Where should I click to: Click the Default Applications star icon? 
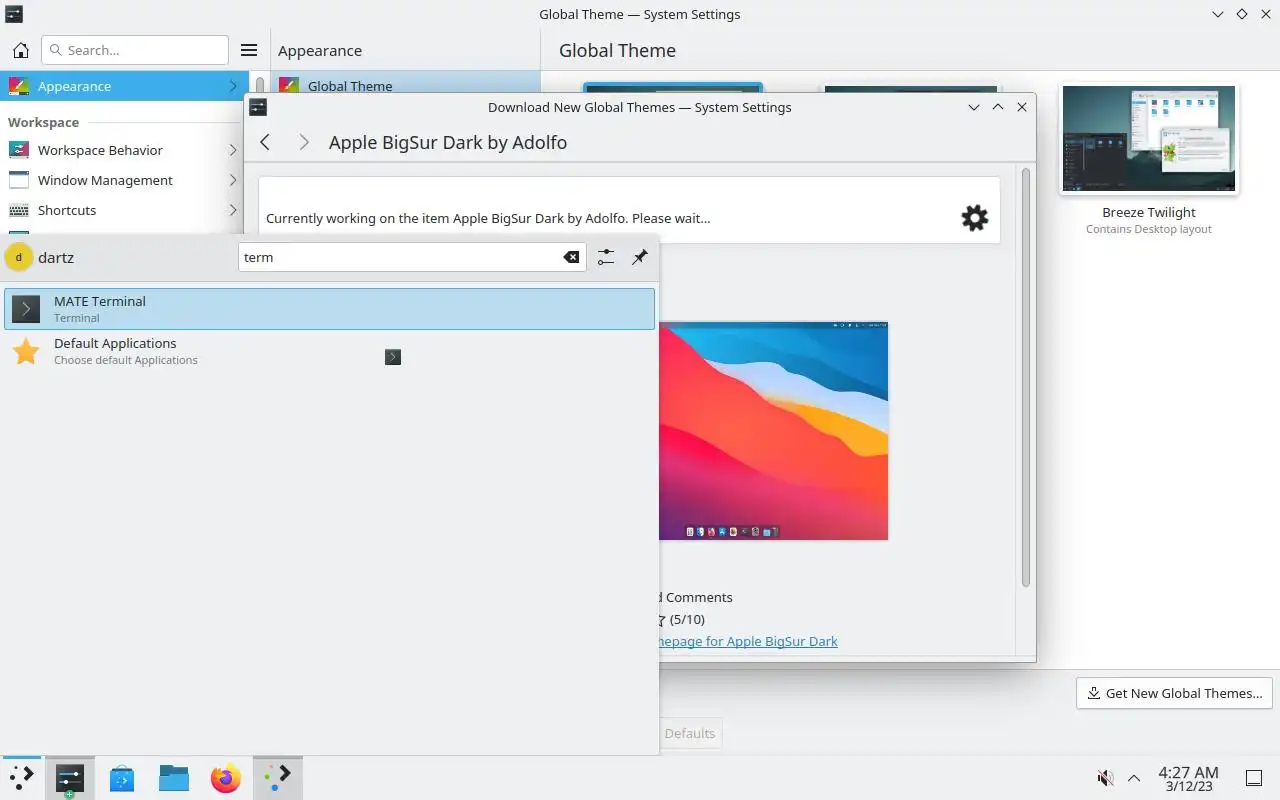26,351
